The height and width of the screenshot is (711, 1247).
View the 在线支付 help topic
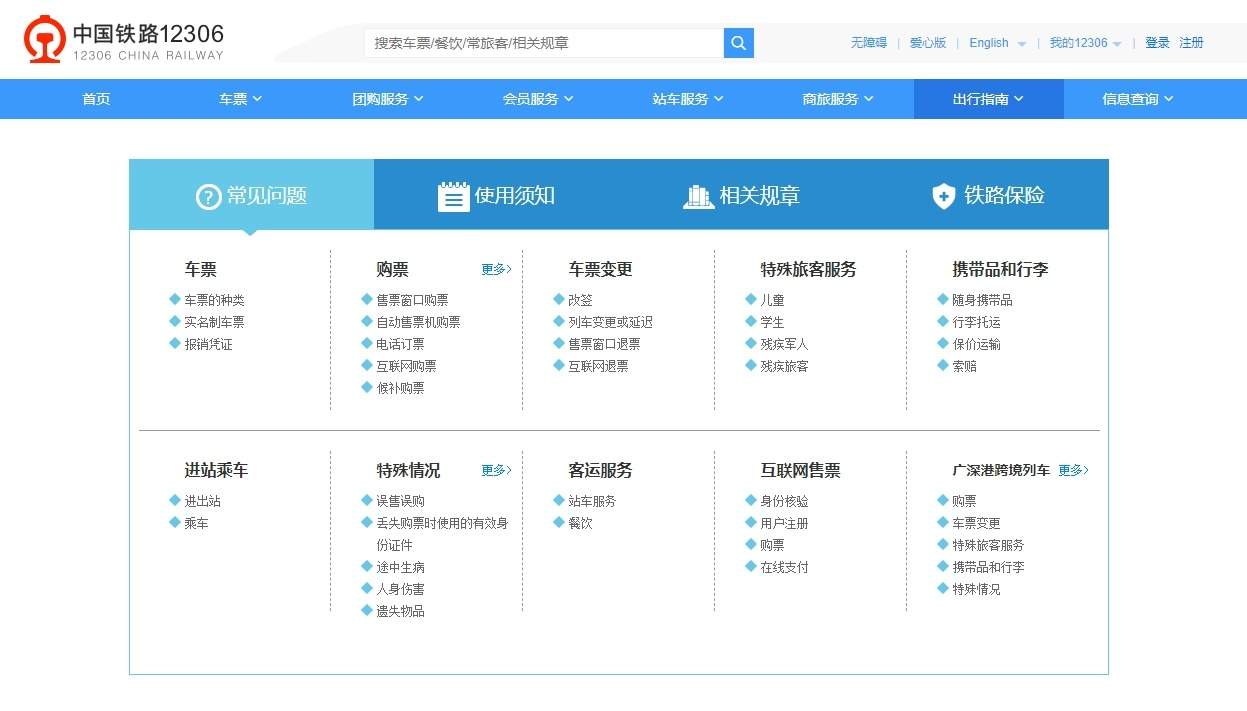785,566
